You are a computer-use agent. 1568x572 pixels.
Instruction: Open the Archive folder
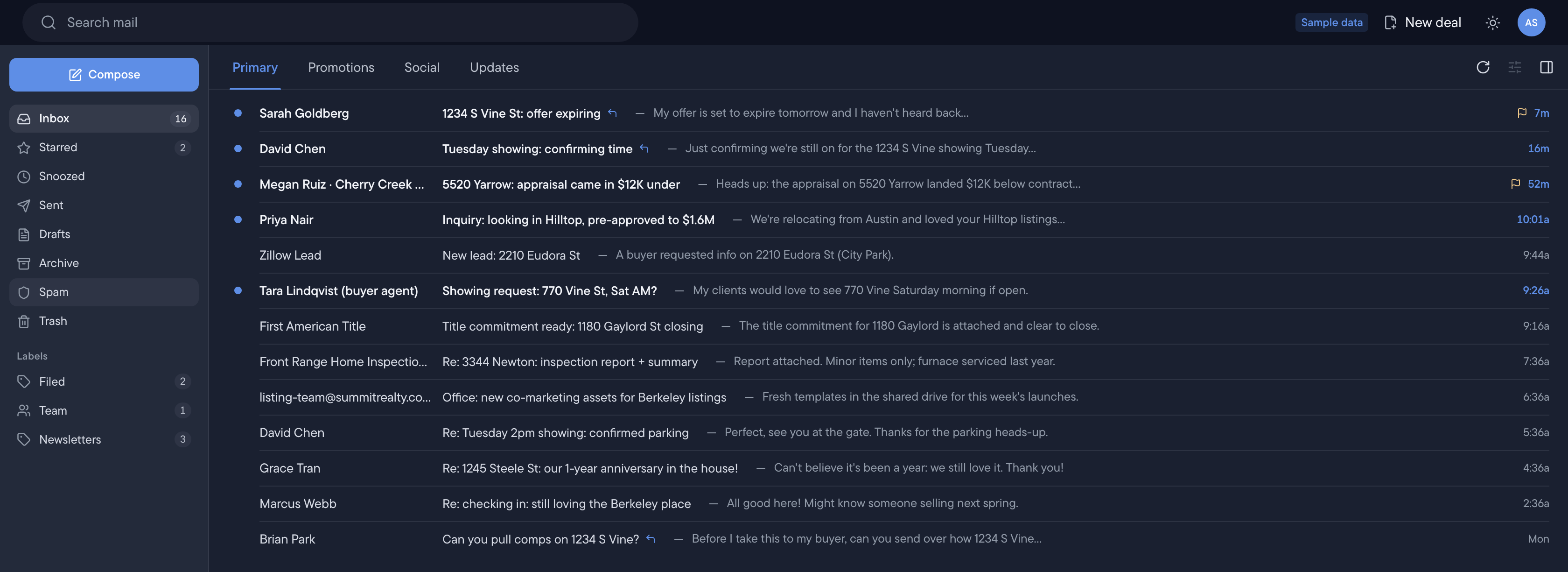pos(104,263)
